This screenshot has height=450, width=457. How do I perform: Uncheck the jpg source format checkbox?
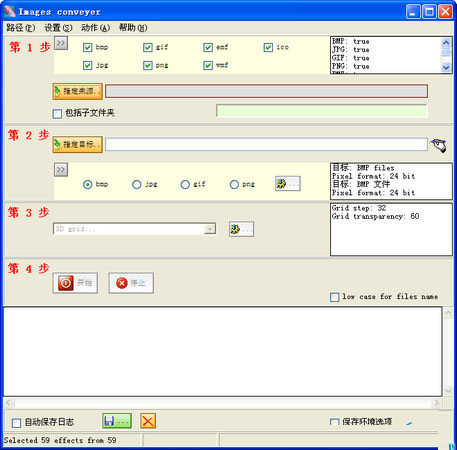(x=87, y=65)
